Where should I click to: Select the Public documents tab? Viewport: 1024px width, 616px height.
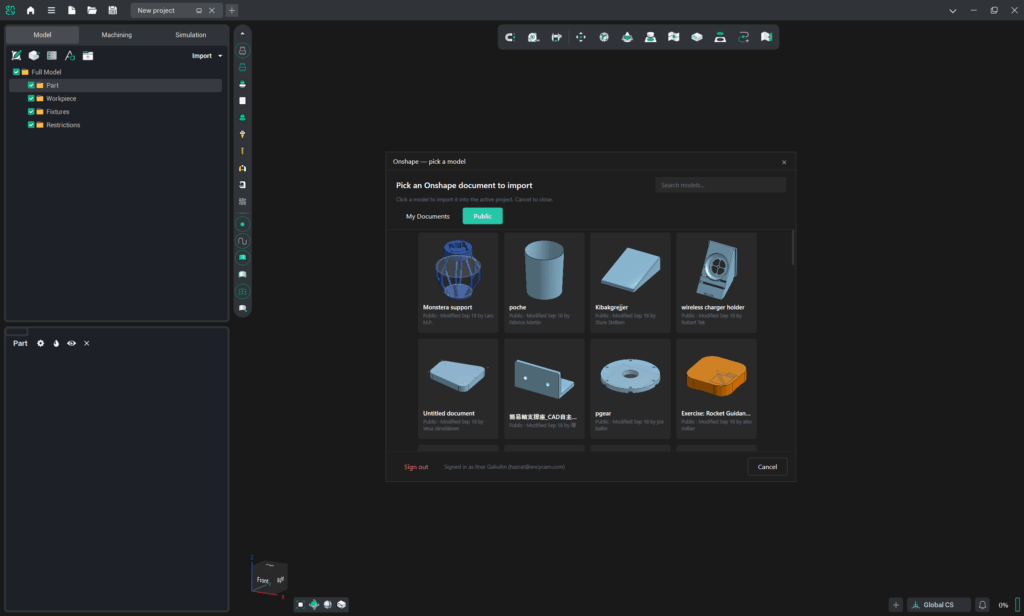point(483,216)
